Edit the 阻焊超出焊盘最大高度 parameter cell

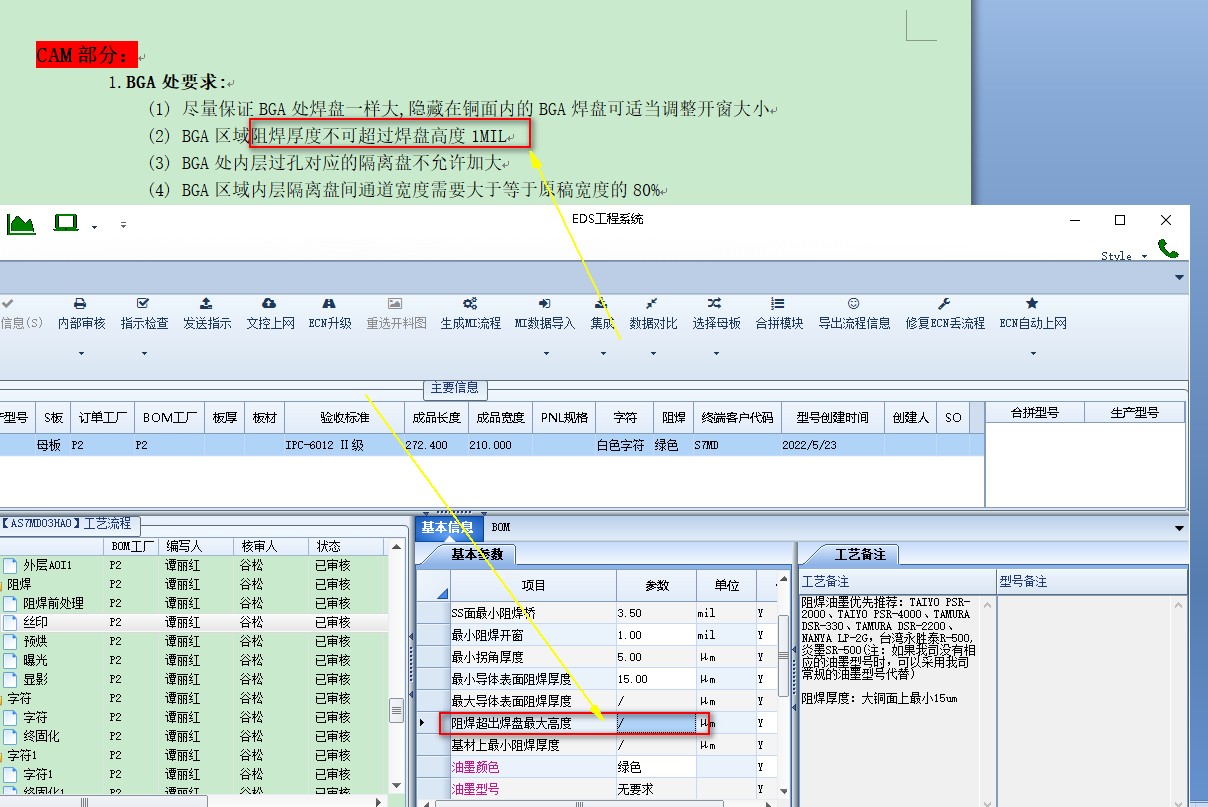pos(655,723)
